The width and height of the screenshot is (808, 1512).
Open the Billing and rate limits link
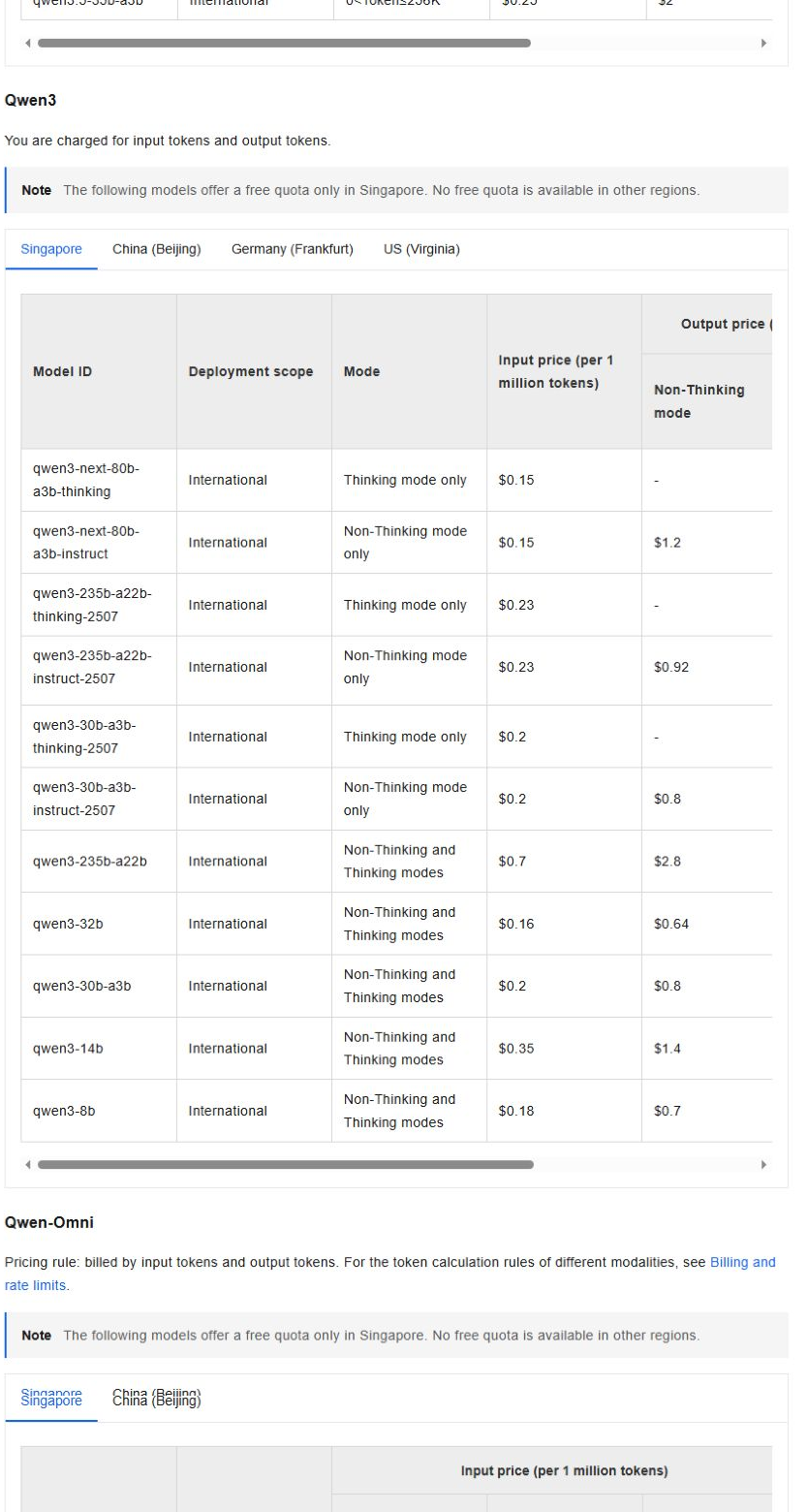point(390,1274)
